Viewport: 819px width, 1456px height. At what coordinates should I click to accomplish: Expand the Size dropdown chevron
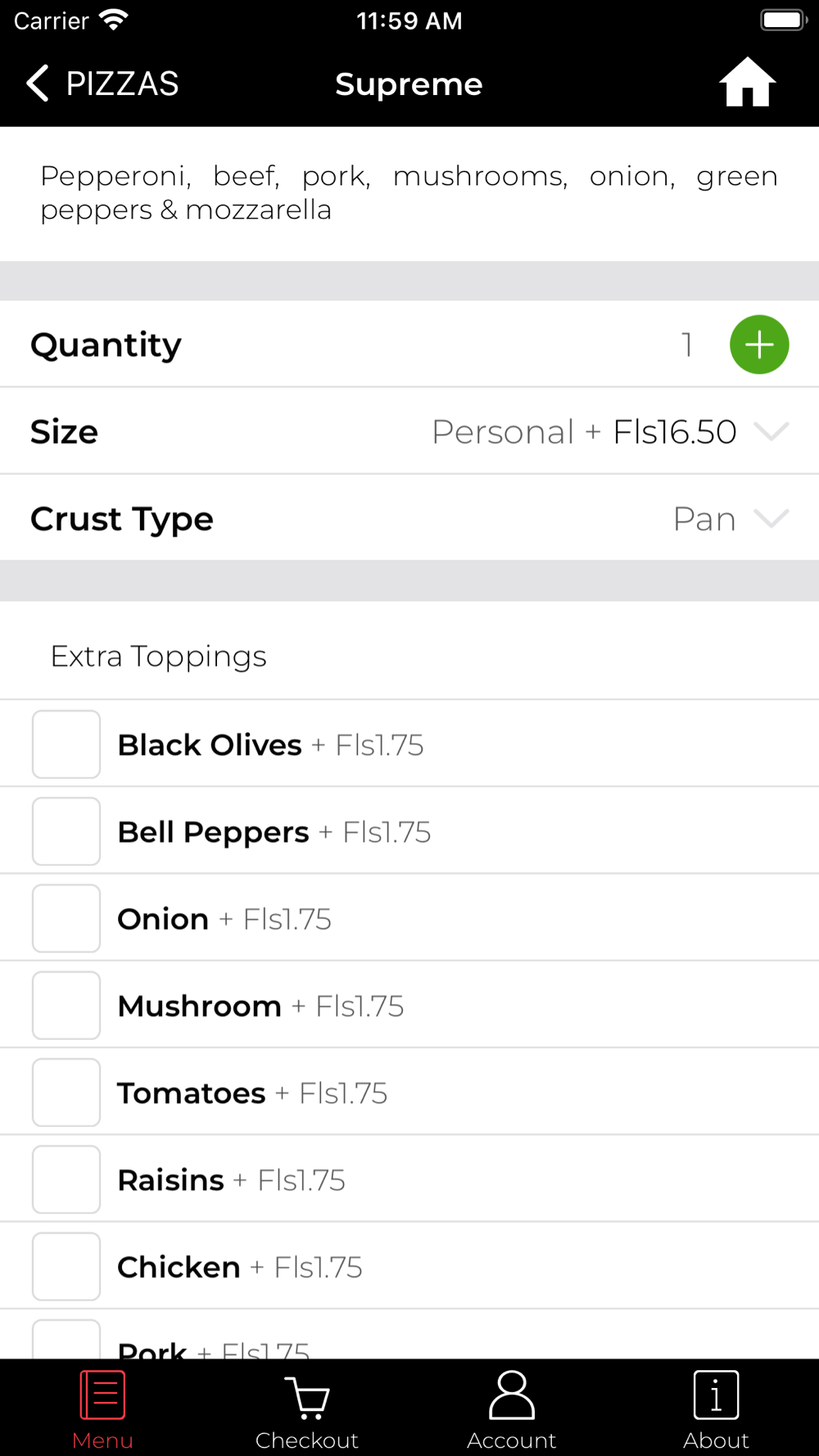pyautogui.click(x=771, y=432)
